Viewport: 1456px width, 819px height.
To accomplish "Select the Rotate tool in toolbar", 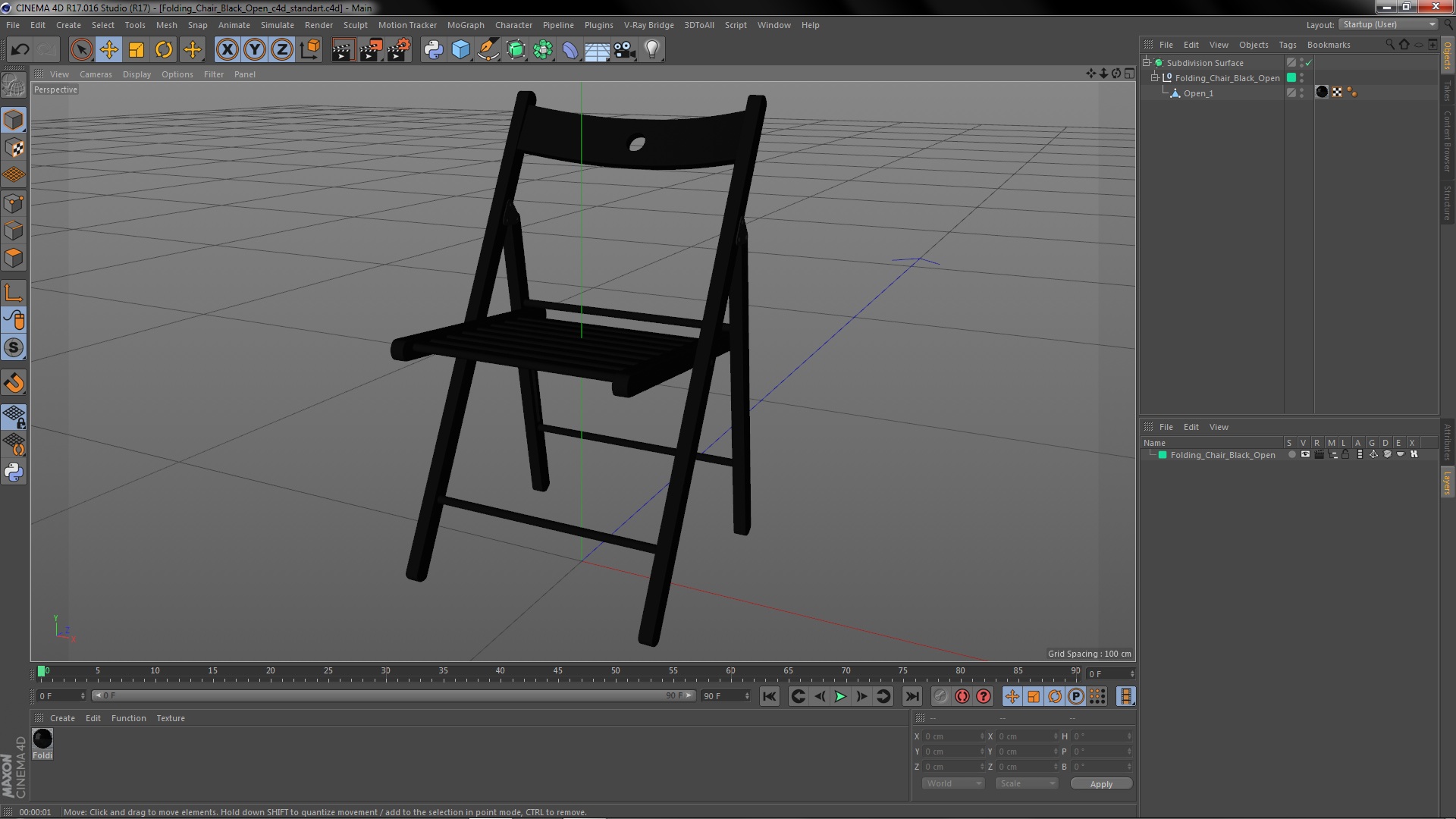I will 164,50.
